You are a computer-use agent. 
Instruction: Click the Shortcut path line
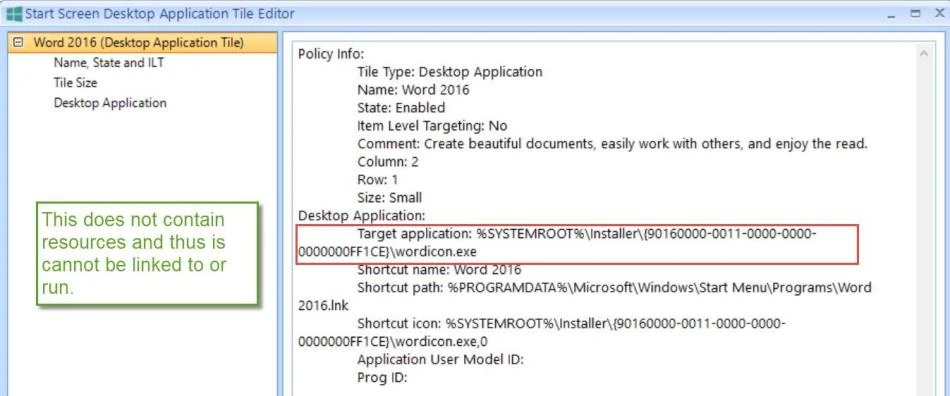click(x=585, y=297)
